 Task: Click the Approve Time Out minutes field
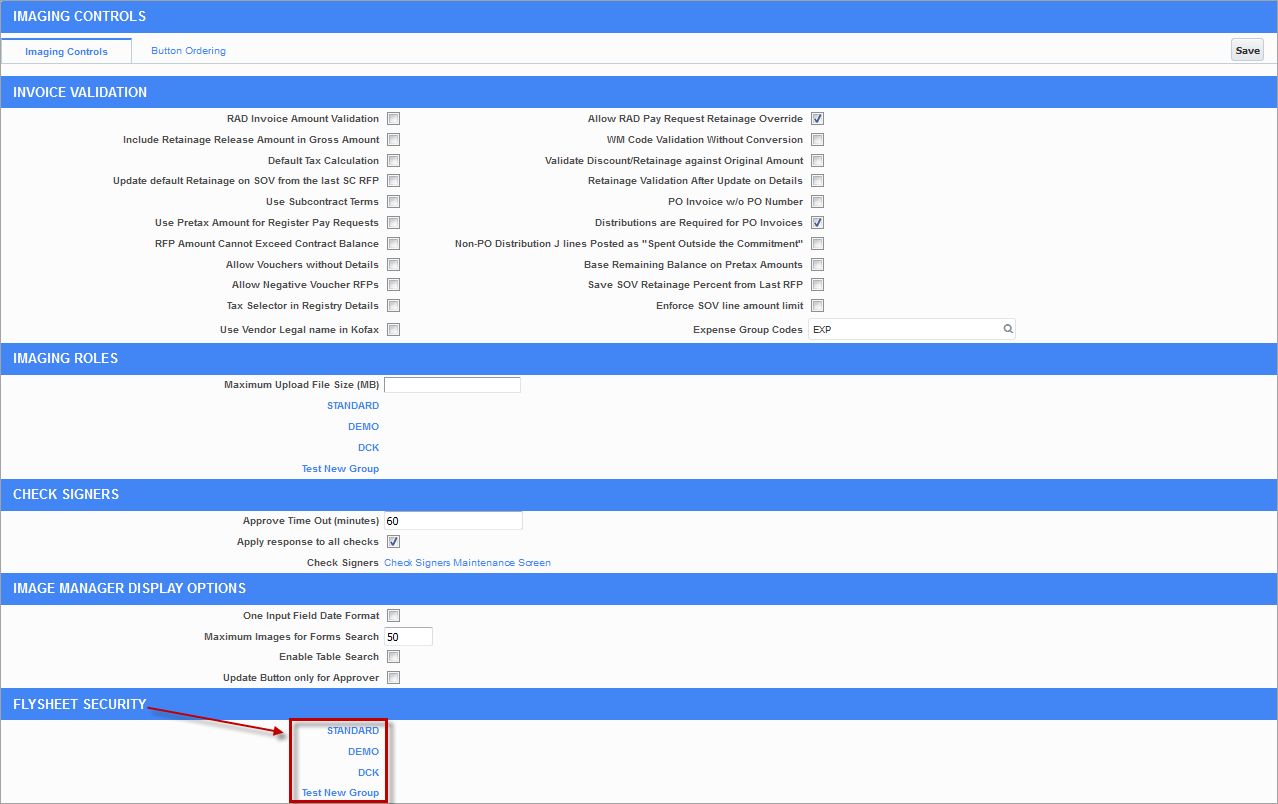coord(454,521)
